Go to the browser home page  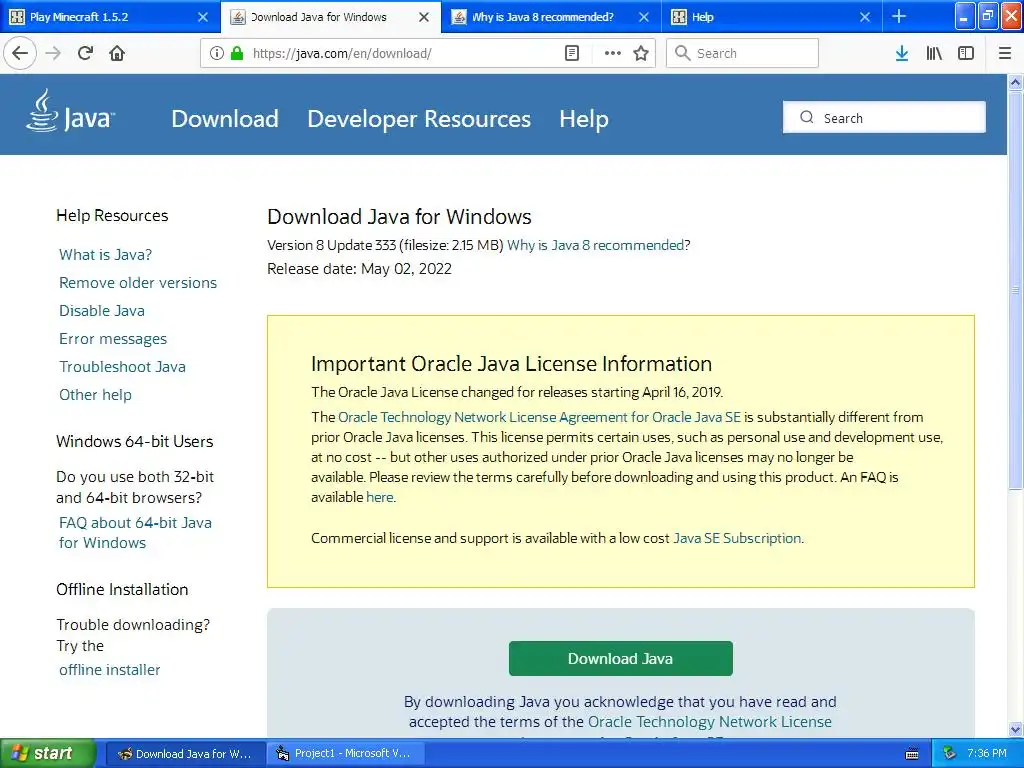click(117, 53)
